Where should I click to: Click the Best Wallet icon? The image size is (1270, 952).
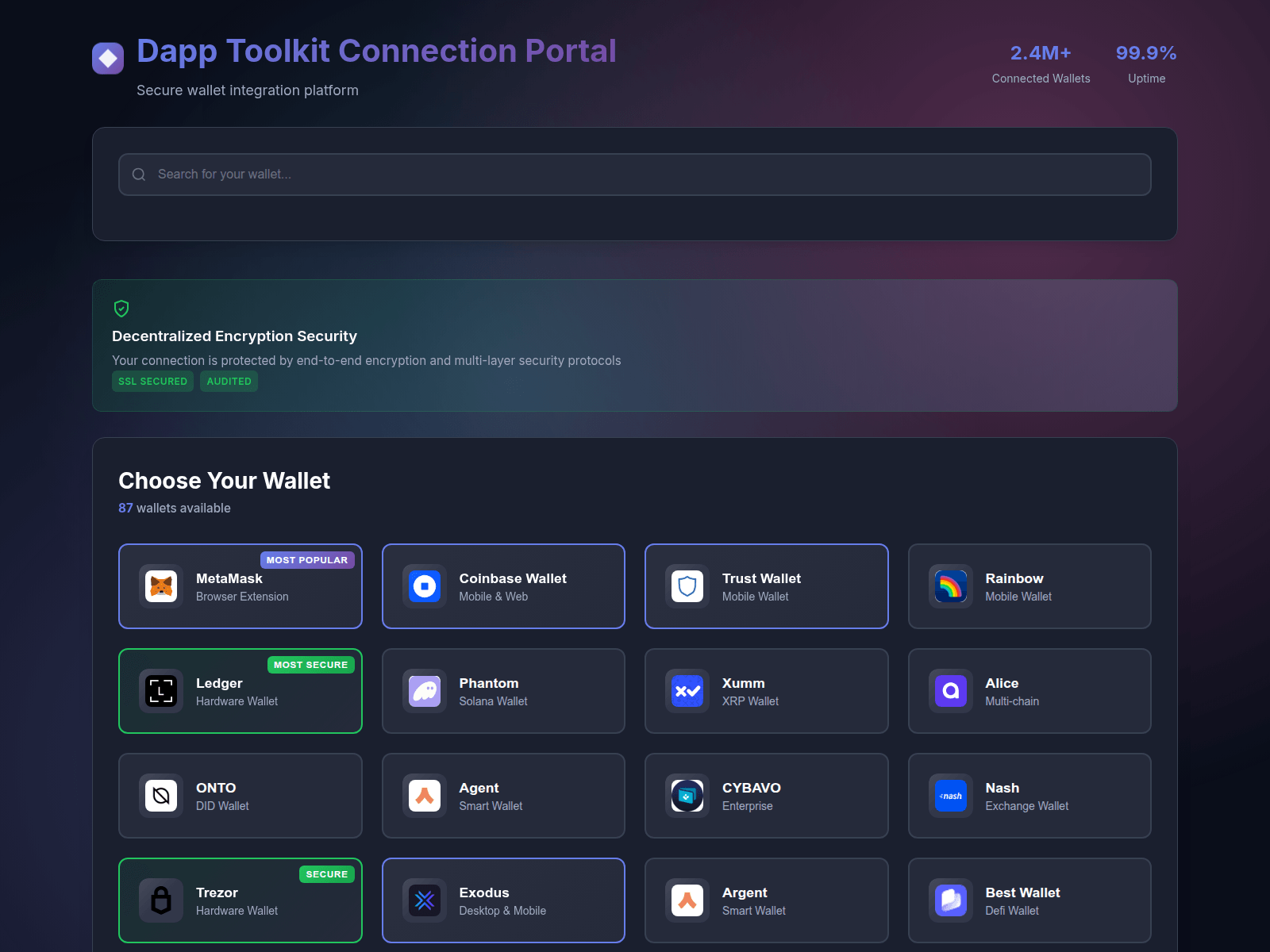pos(951,900)
